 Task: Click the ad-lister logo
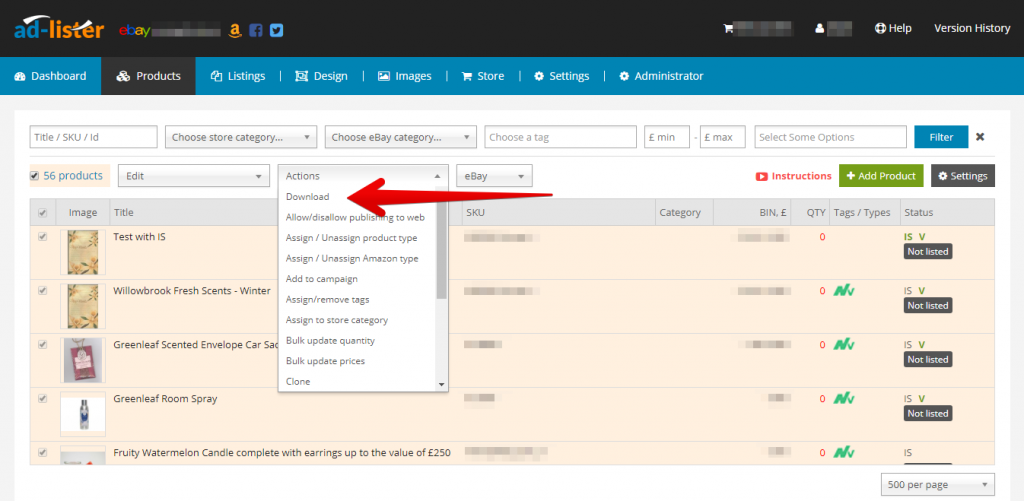(x=59, y=29)
